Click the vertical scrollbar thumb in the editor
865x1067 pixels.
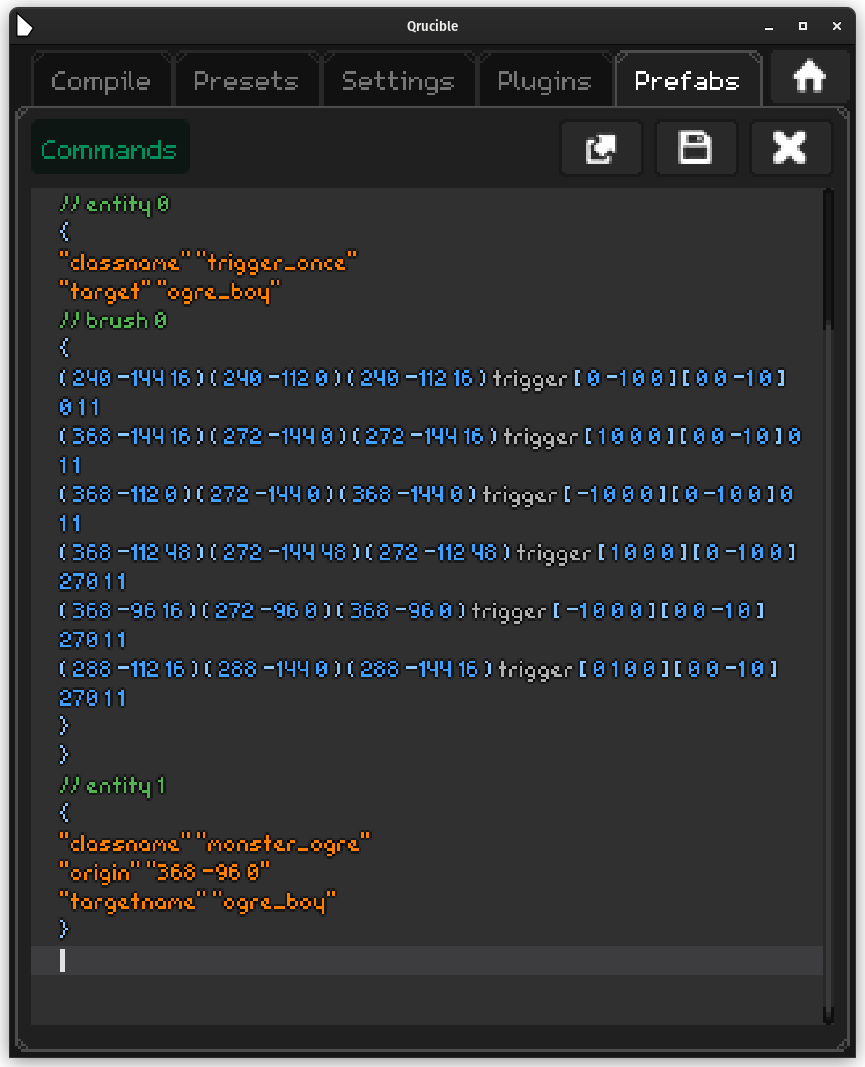(828, 260)
